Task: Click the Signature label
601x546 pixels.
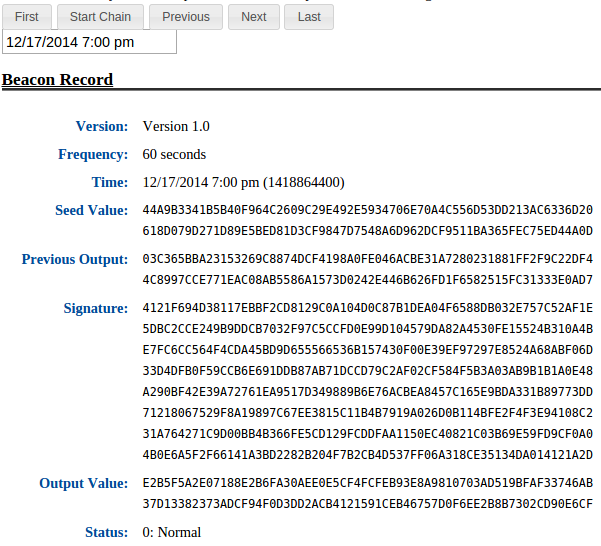Action: click(95, 308)
